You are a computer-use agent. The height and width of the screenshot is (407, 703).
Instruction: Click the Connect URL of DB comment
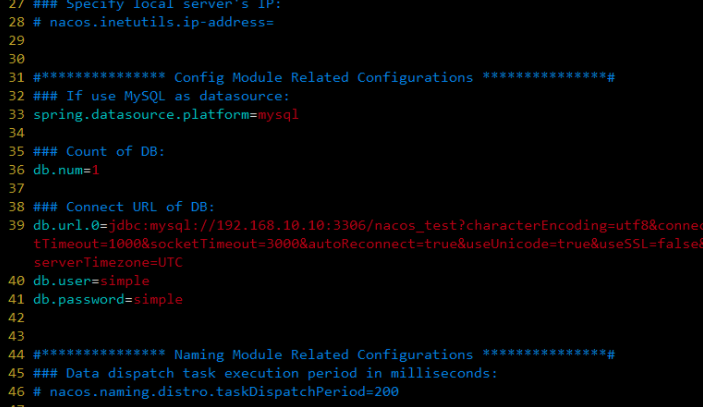124,207
